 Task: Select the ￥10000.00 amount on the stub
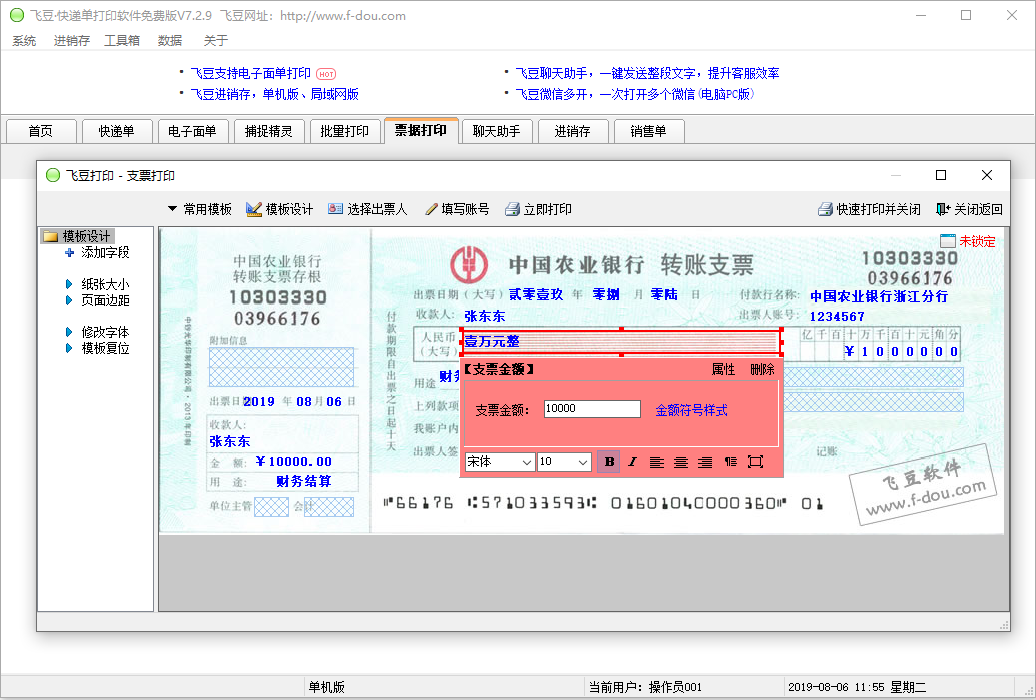[x=293, y=461]
